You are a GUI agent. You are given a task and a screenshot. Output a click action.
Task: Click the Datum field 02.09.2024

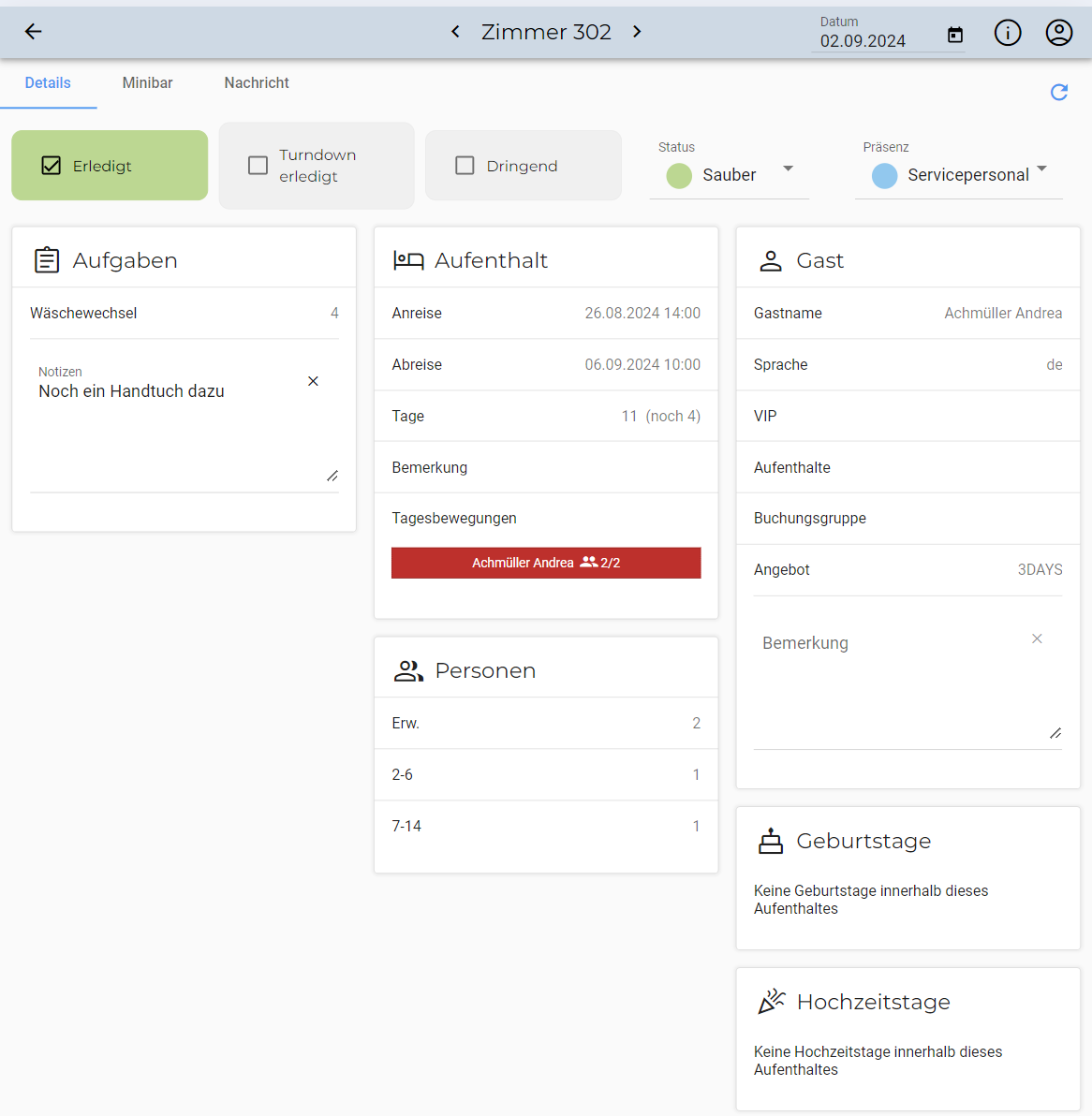click(863, 41)
